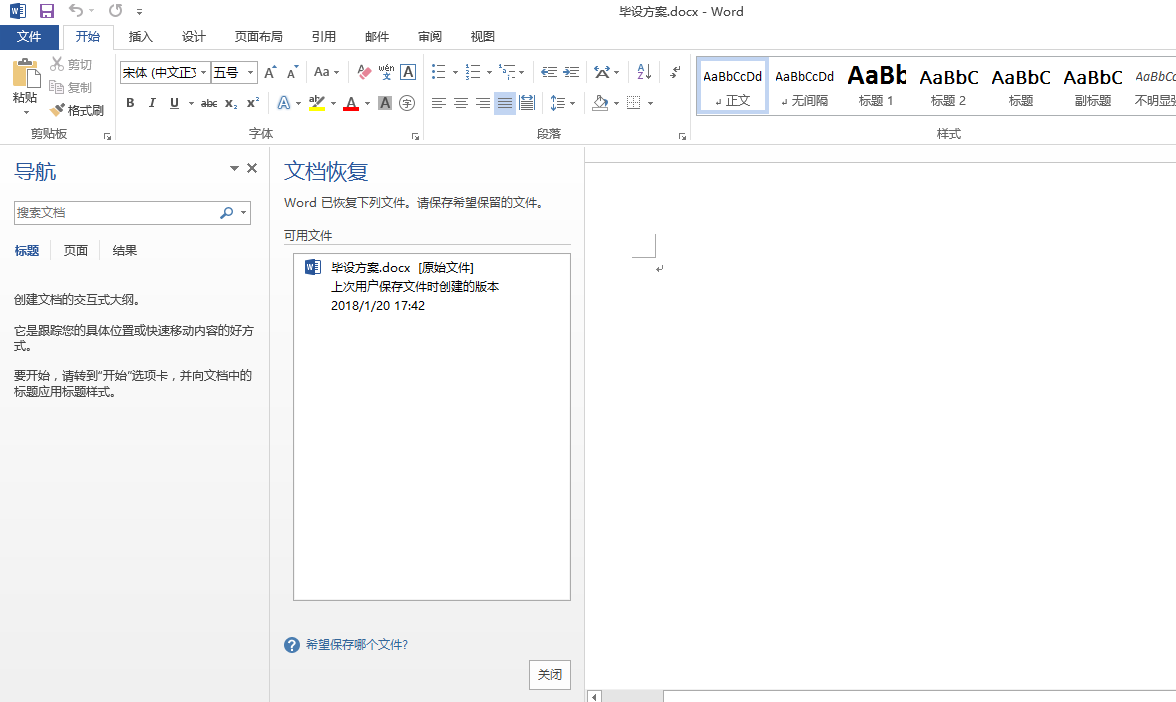This screenshot has width=1176, height=702.
Task: Open the Change Case Aa dropdown
Action: pyautogui.click(x=326, y=72)
